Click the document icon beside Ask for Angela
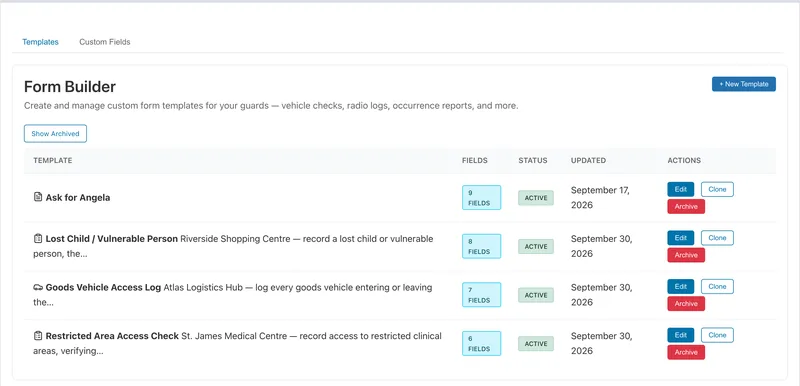The image size is (800, 386). 38,197
